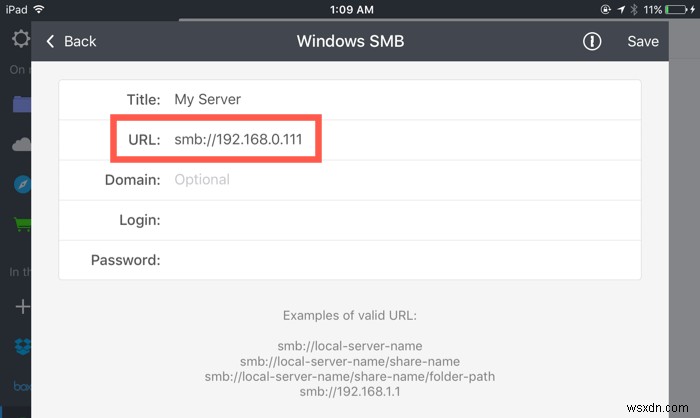Open the Dropbox icon in sidebar
This screenshot has height=418, width=700.
pos(23,346)
